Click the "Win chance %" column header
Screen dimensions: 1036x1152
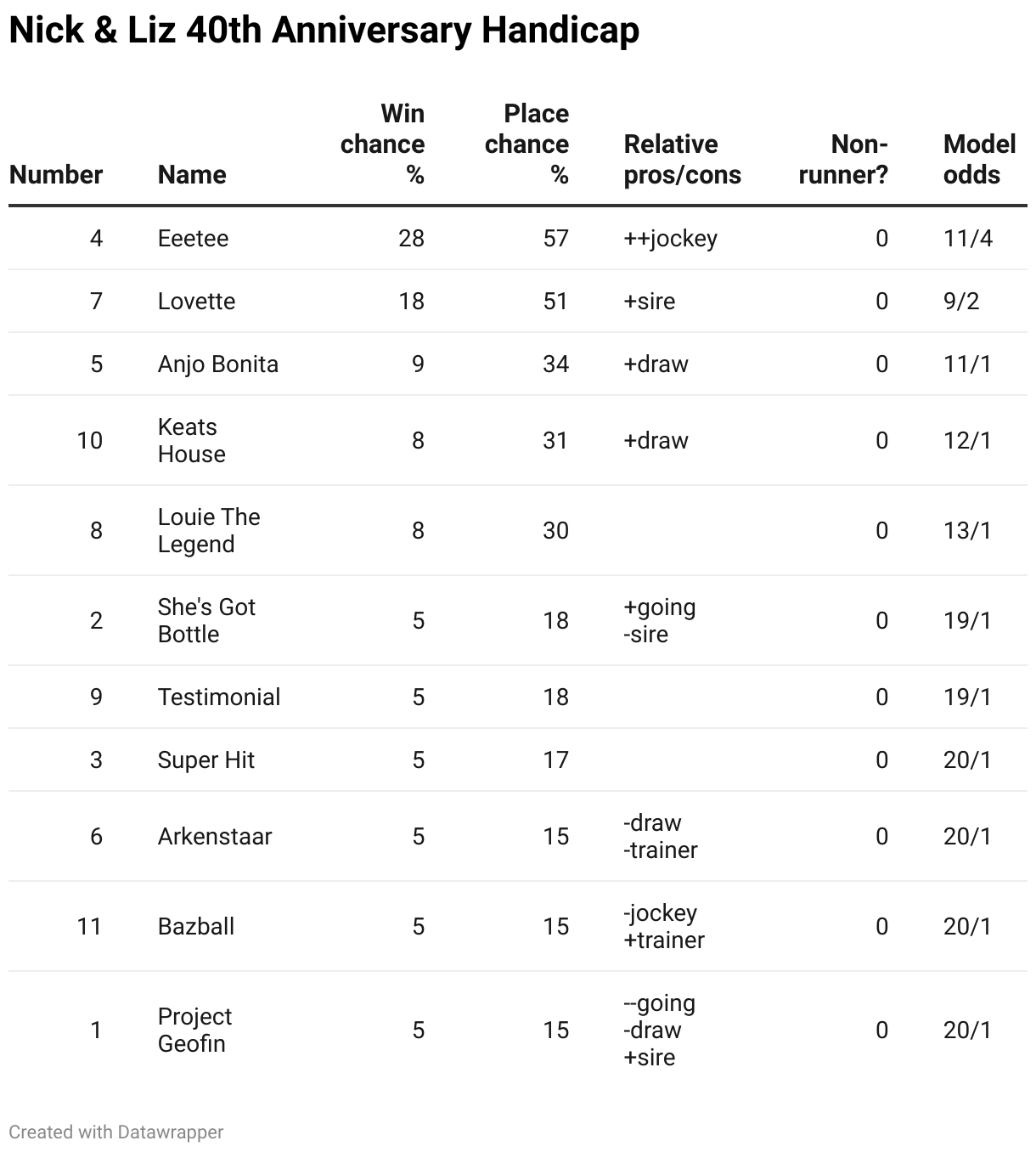pyautogui.click(x=383, y=144)
